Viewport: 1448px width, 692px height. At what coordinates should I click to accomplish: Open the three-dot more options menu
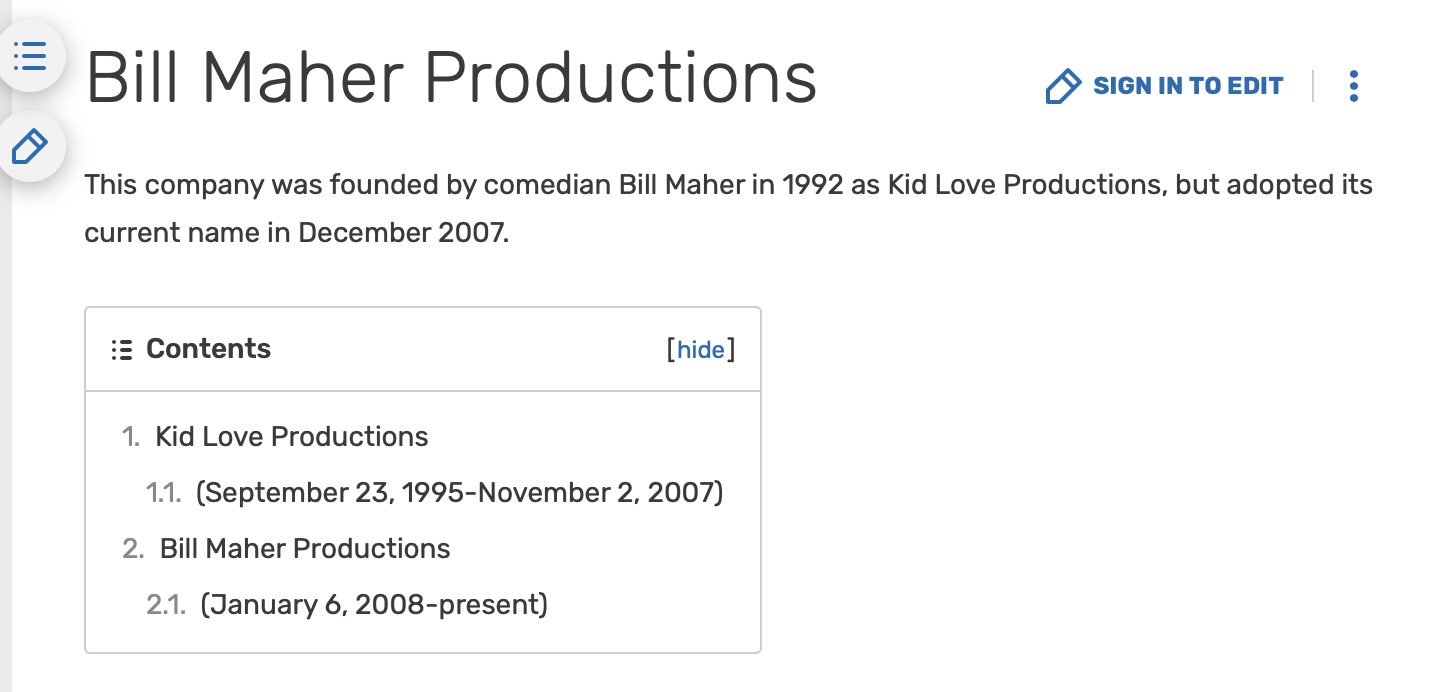click(1354, 86)
